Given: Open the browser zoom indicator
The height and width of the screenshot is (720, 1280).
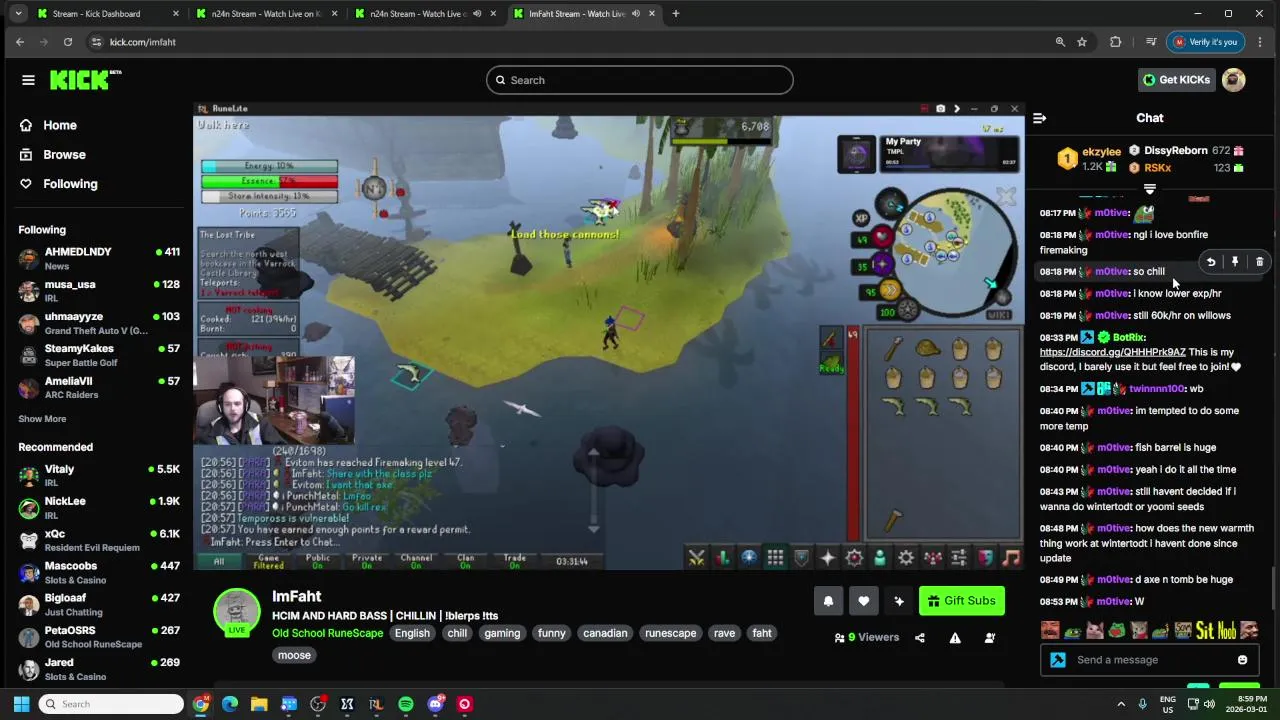Looking at the screenshot, I should [1060, 42].
